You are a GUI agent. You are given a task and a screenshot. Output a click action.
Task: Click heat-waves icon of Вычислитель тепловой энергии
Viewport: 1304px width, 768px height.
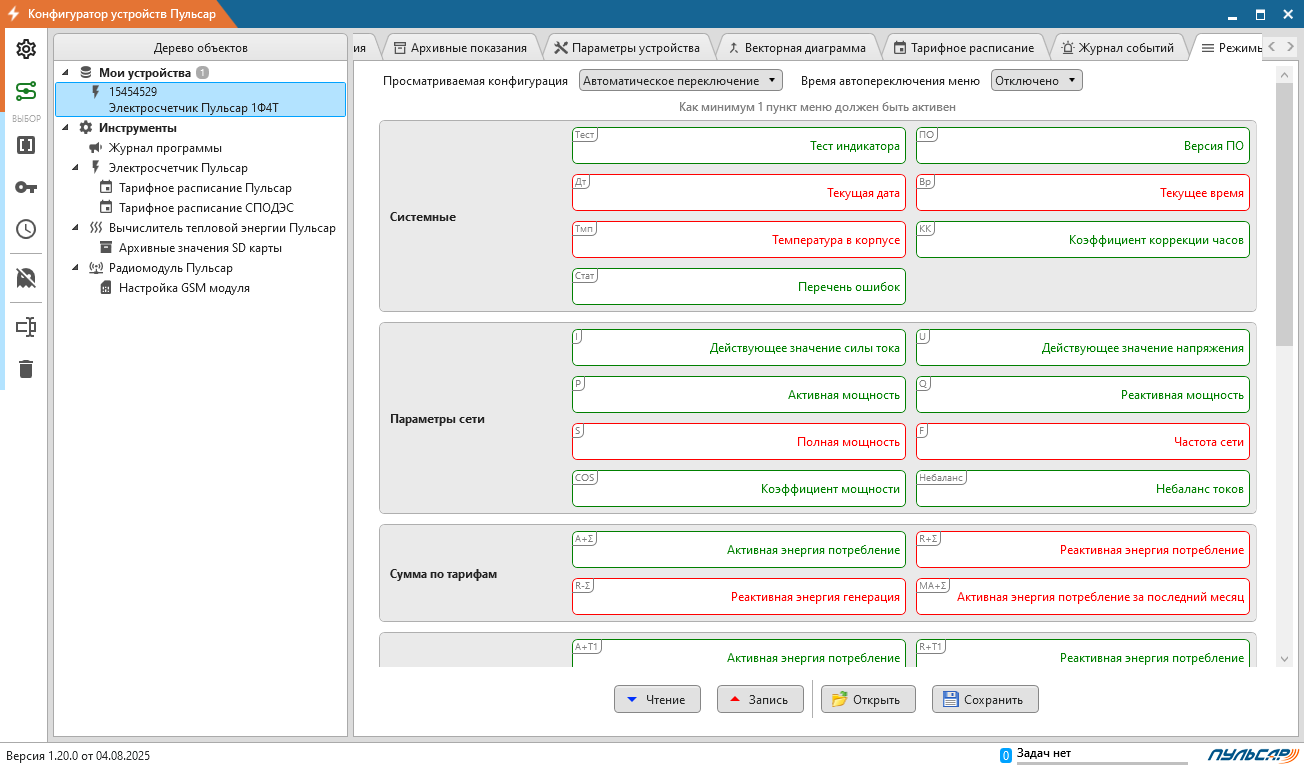coord(96,228)
